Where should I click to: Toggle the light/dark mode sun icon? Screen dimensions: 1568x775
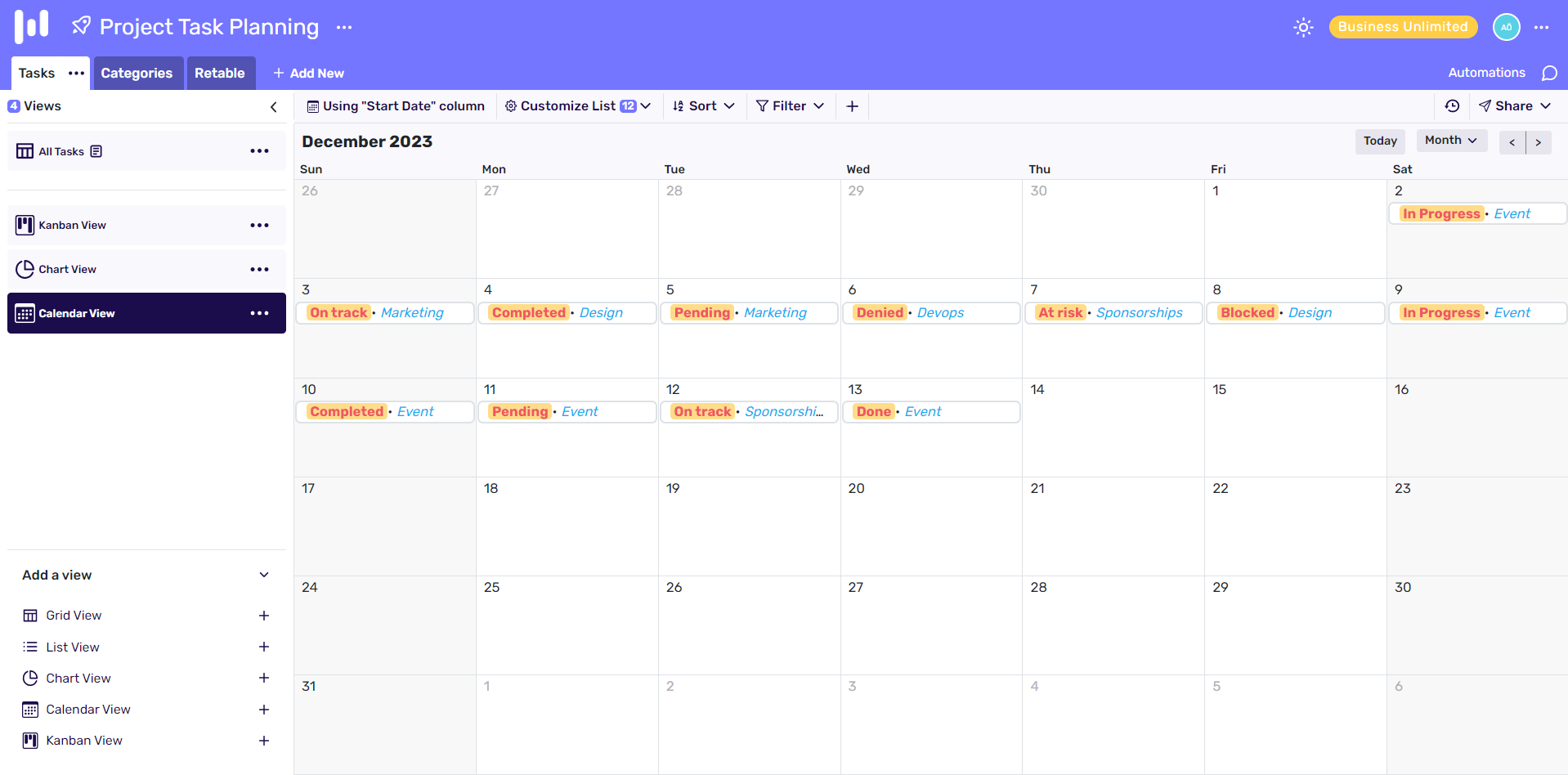coord(1303,27)
